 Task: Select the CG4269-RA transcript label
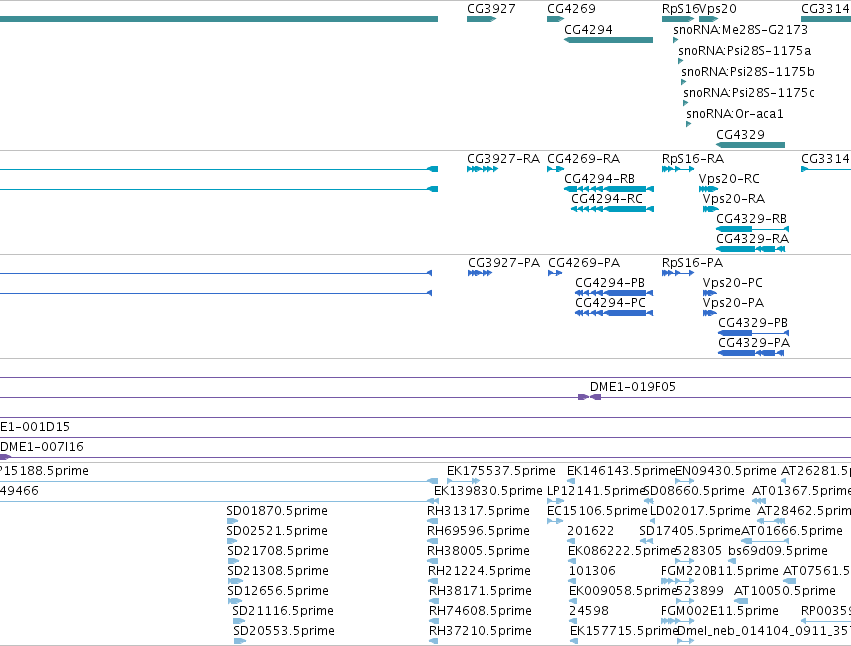coord(583,159)
